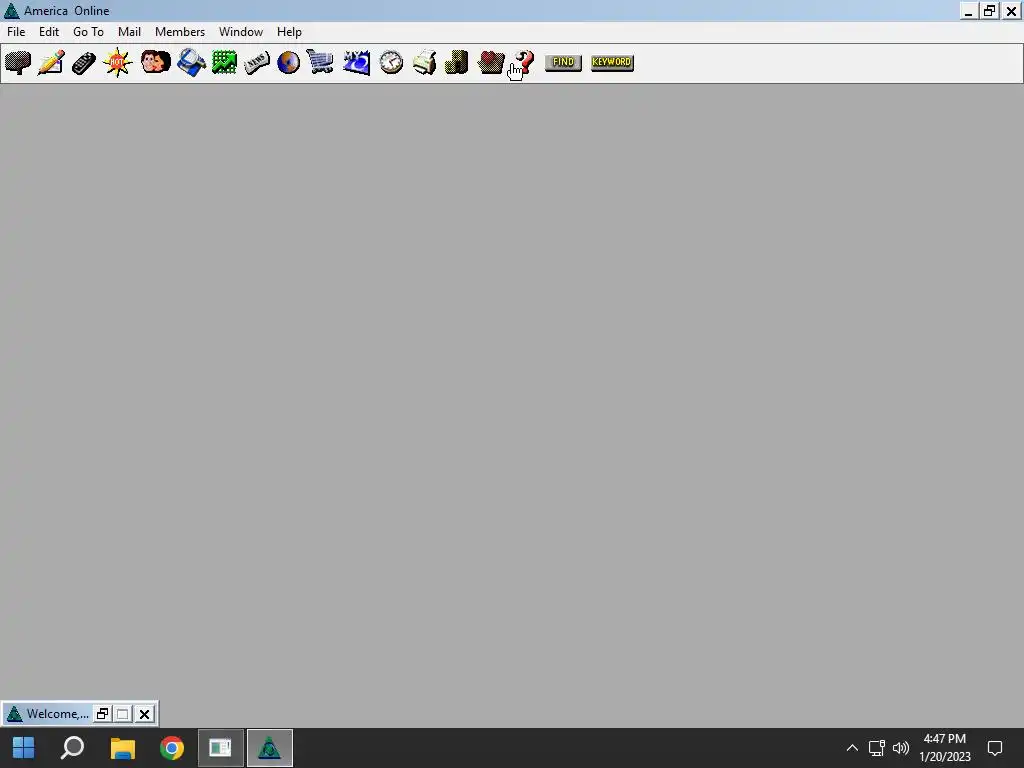
Task: Open the Window menu
Action: (241, 32)
